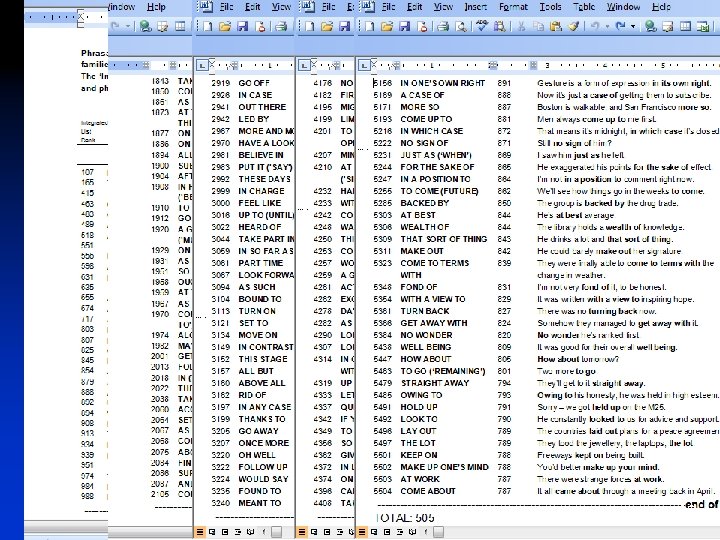Click horizontal scrollbar thumb in second window
Screen dimensions: 720x540
coord(276,532)
